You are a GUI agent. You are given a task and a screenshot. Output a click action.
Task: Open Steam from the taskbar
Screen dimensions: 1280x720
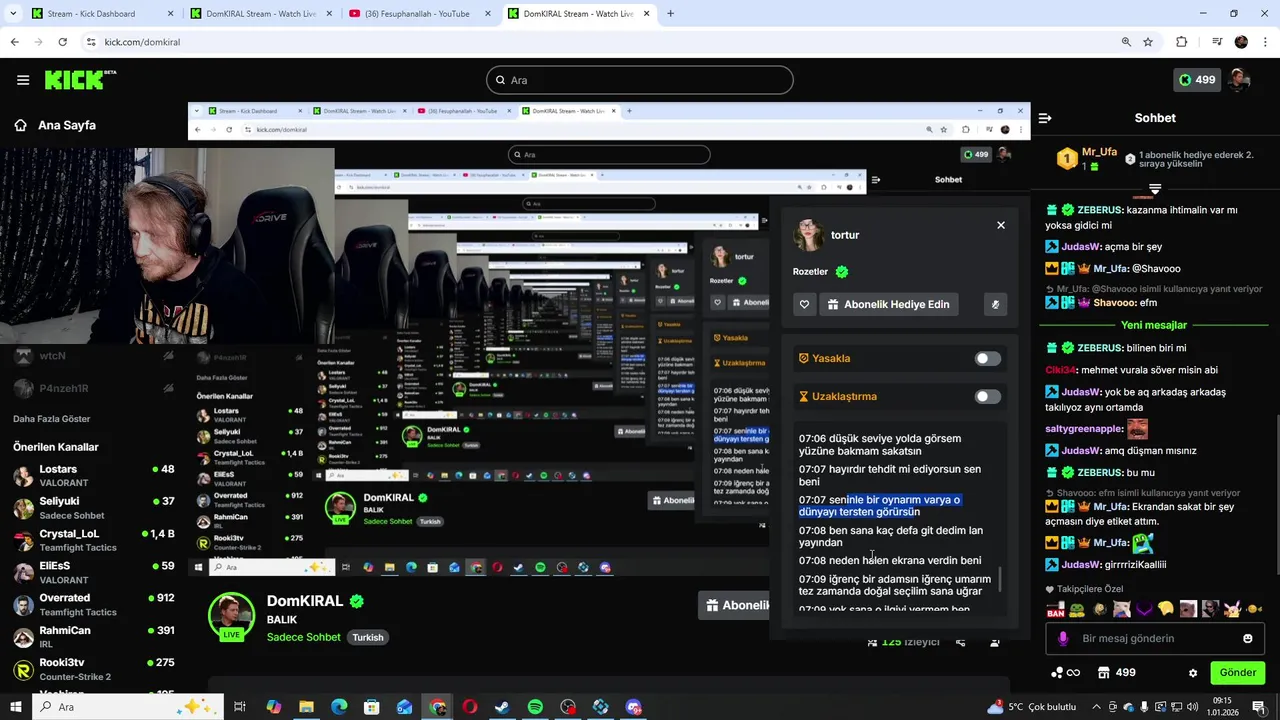pyautogui.click(x=502, y=707)
